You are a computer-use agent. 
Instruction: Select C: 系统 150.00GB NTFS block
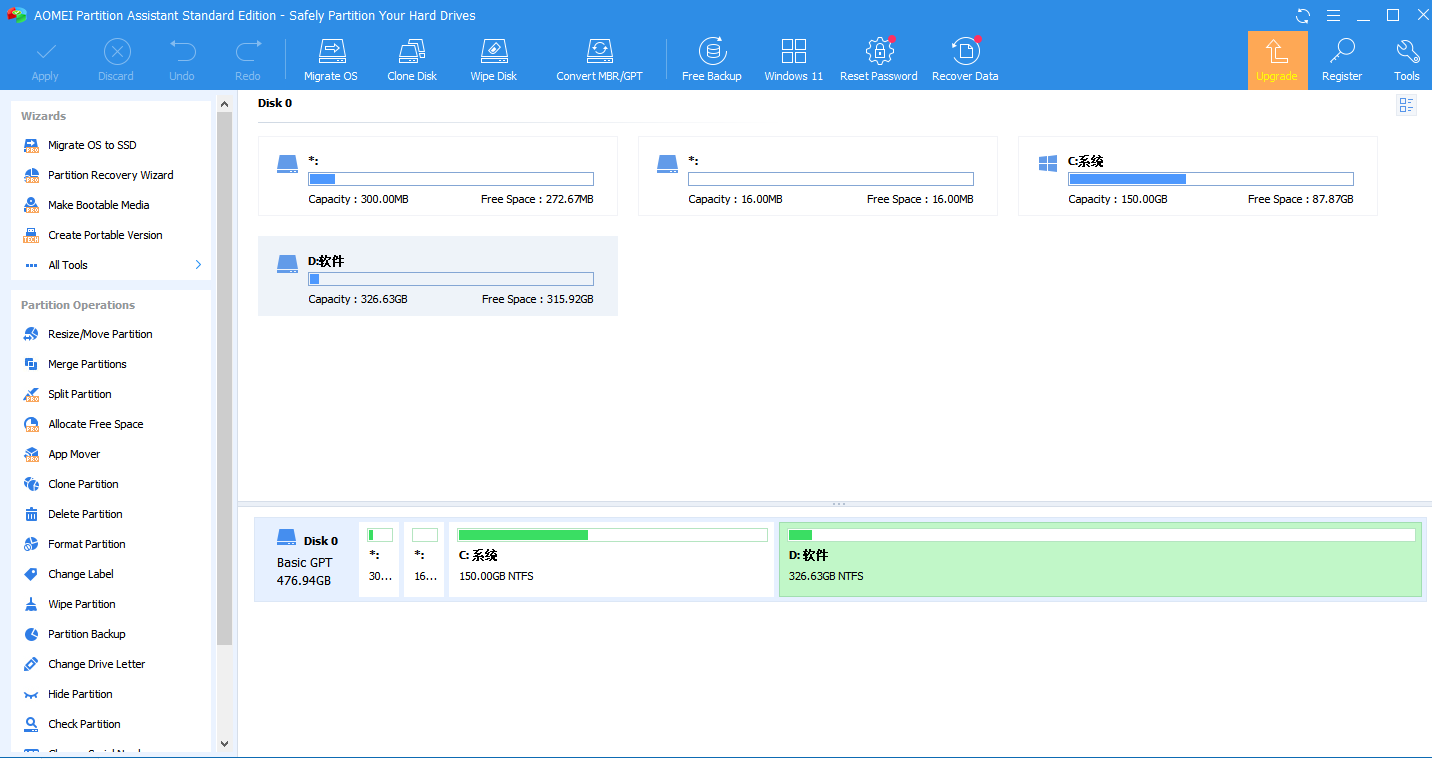click(x=612, y=560)
